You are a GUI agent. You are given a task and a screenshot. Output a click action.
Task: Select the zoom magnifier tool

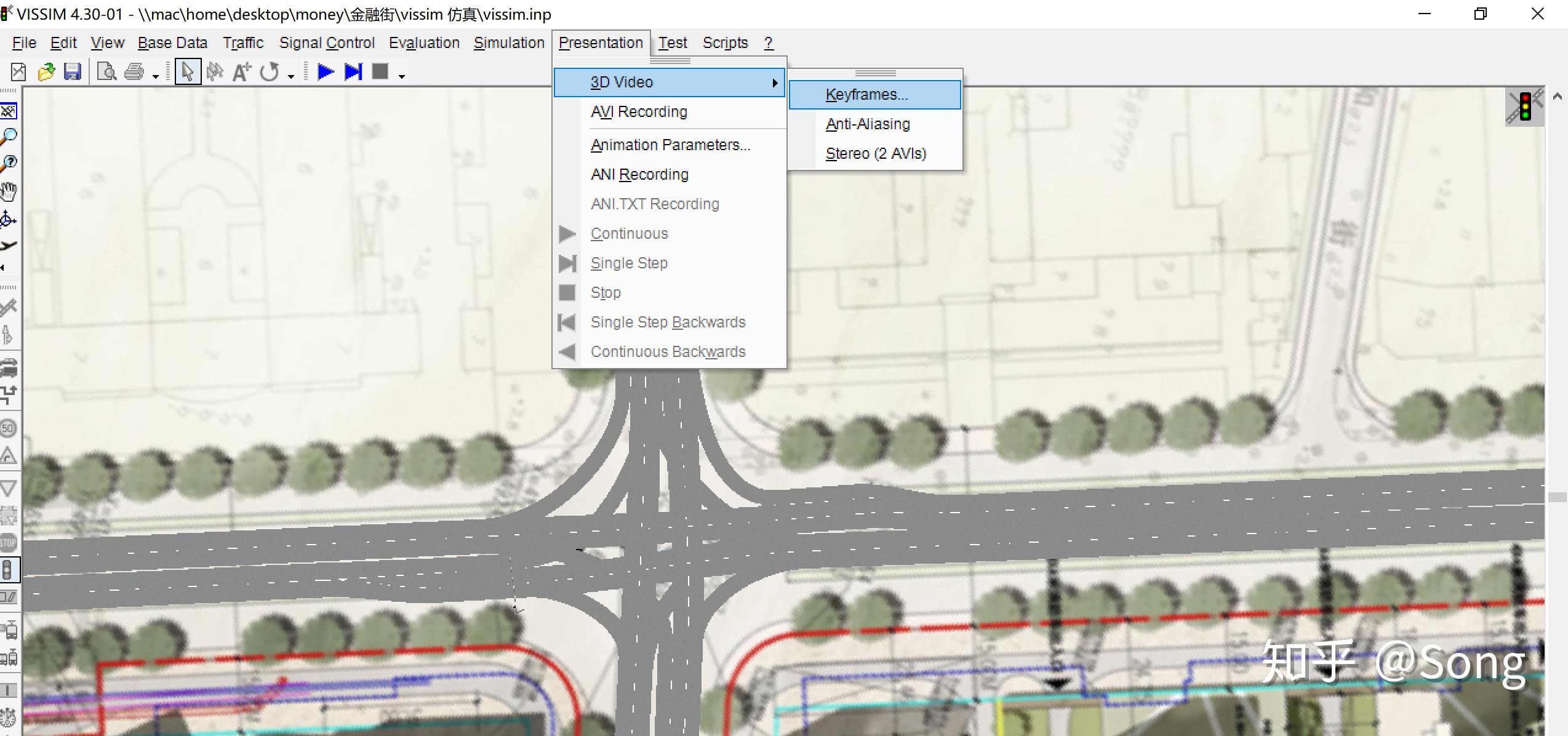click(x=9, y=136)
